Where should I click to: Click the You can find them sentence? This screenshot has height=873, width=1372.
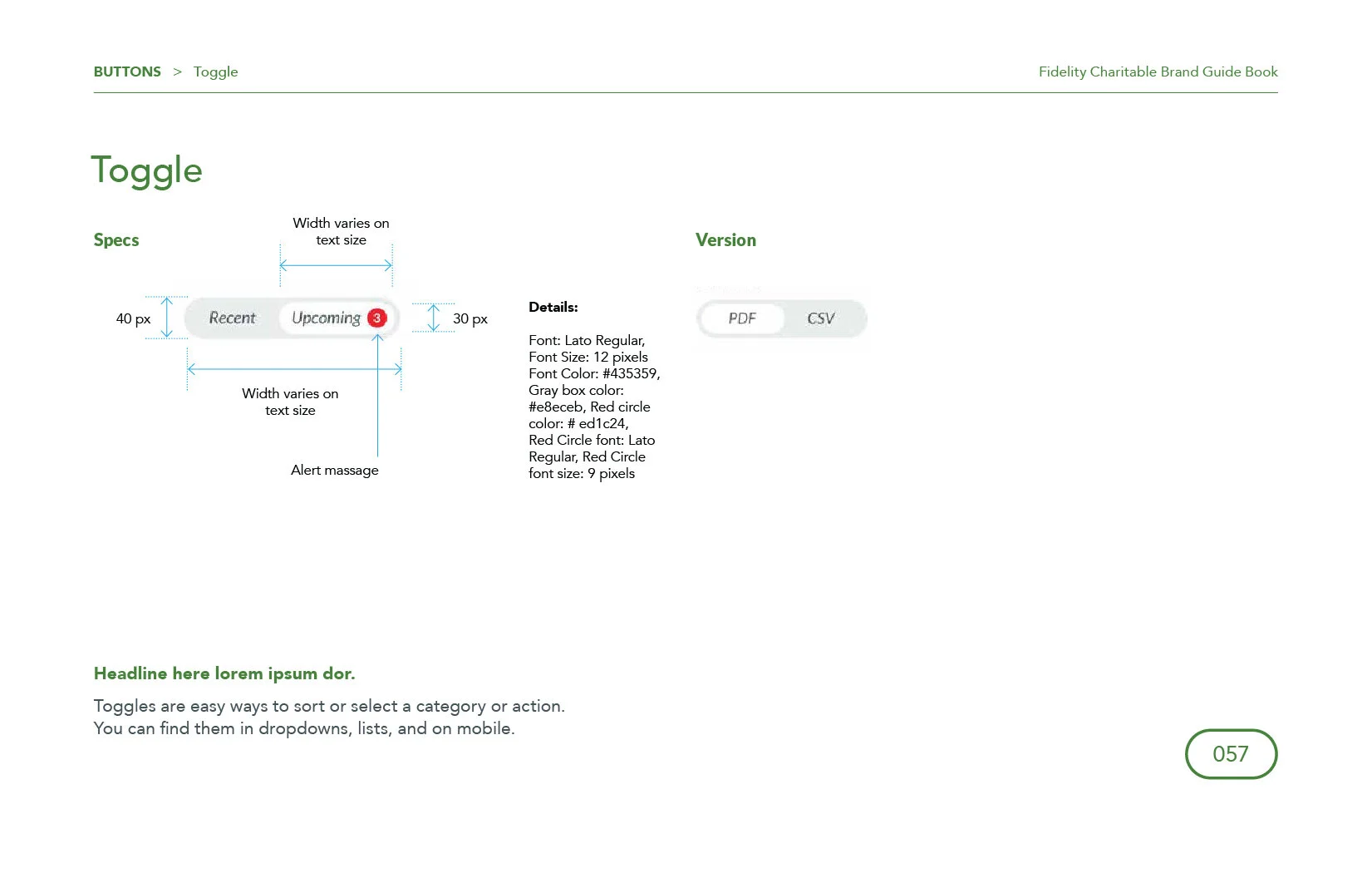(304, 728)
